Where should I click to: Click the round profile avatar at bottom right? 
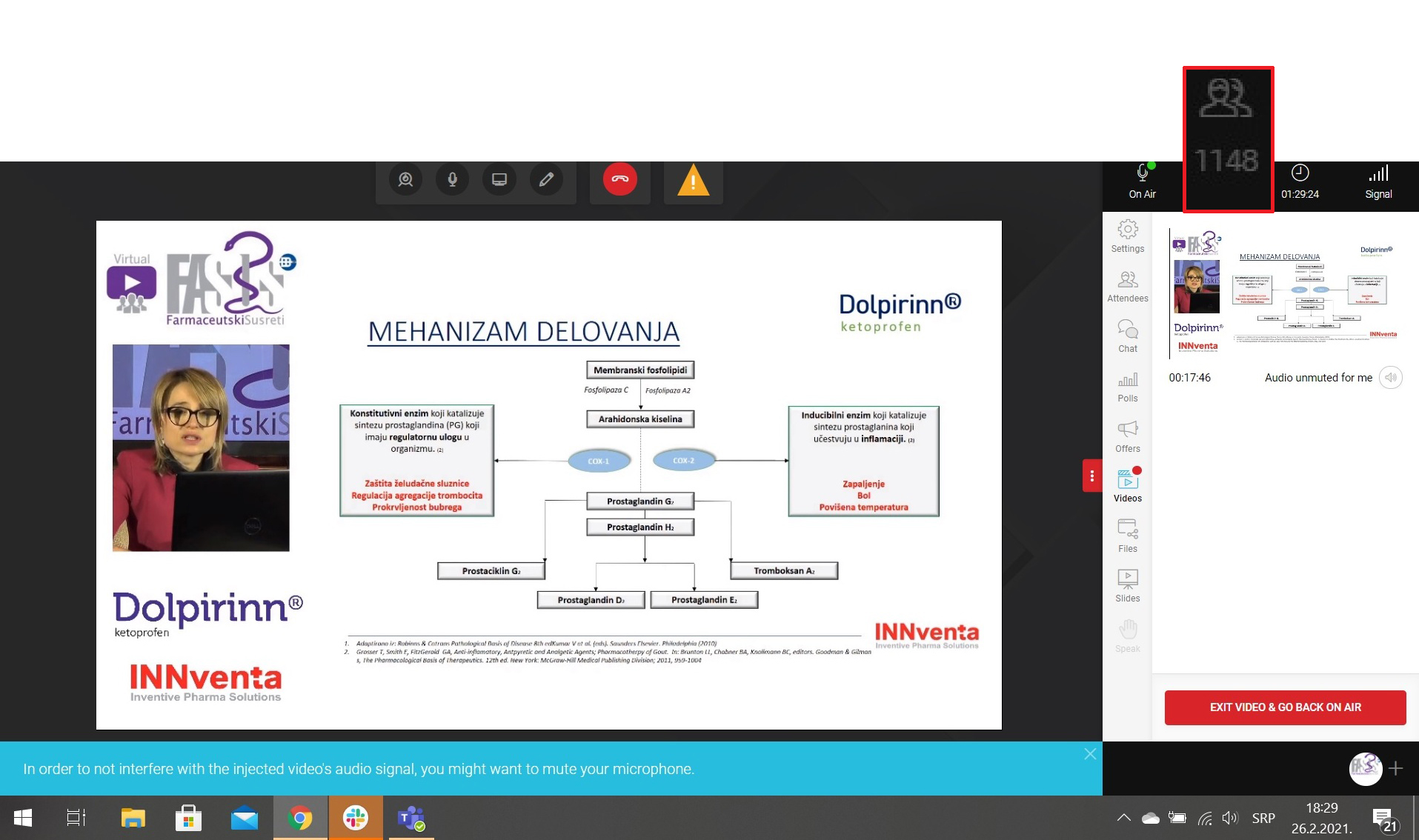coord(1365,768)
